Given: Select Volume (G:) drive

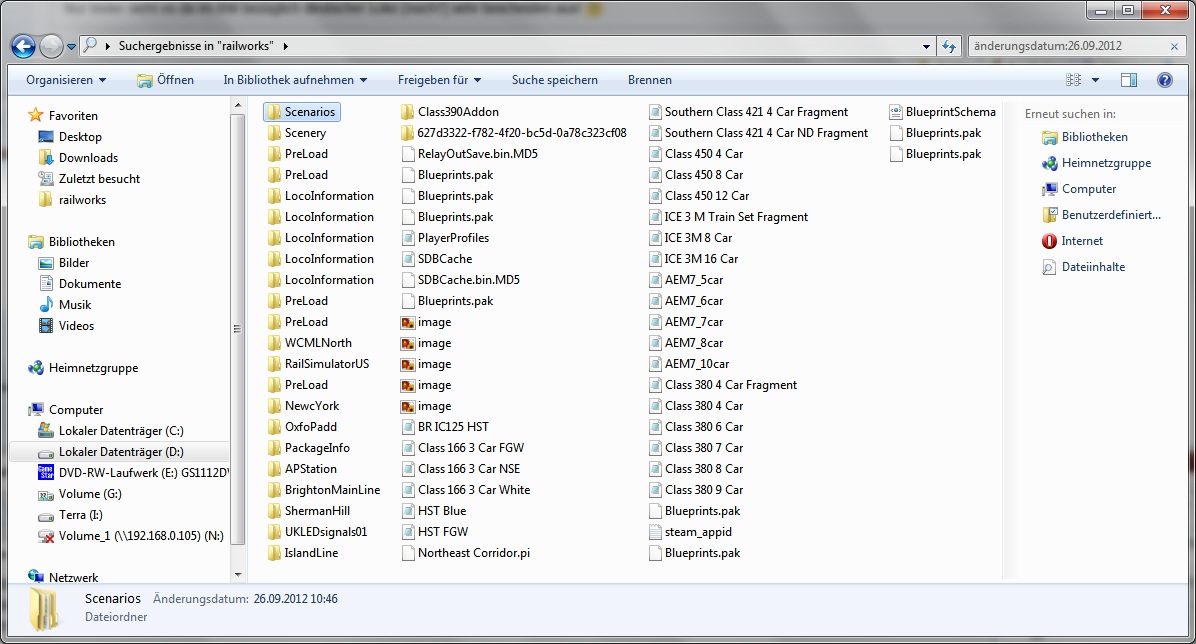Looking at the screenshot, I should pyautogui.click(x=90, y=494).
